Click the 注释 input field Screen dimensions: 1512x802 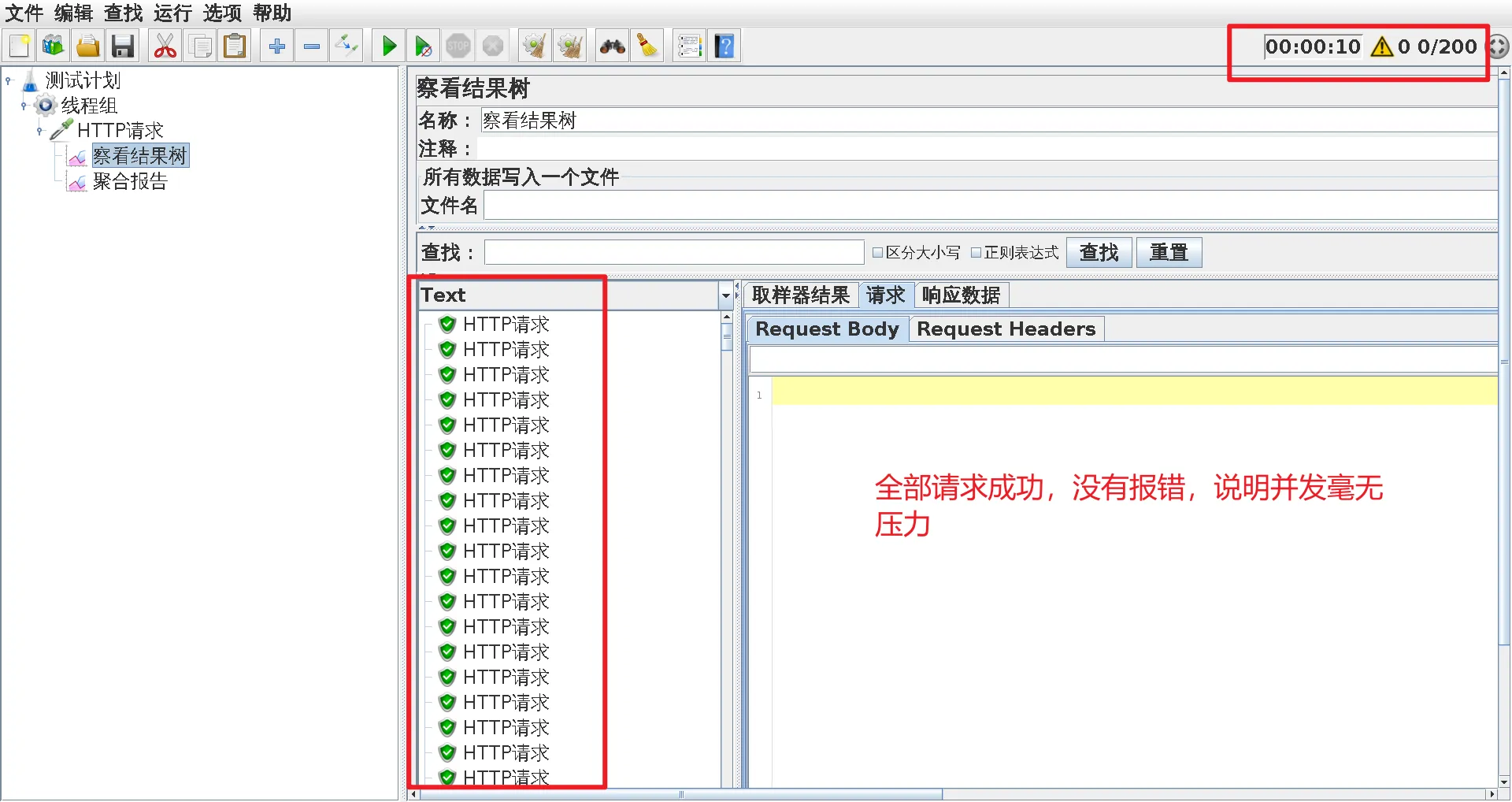click(987, 149)
